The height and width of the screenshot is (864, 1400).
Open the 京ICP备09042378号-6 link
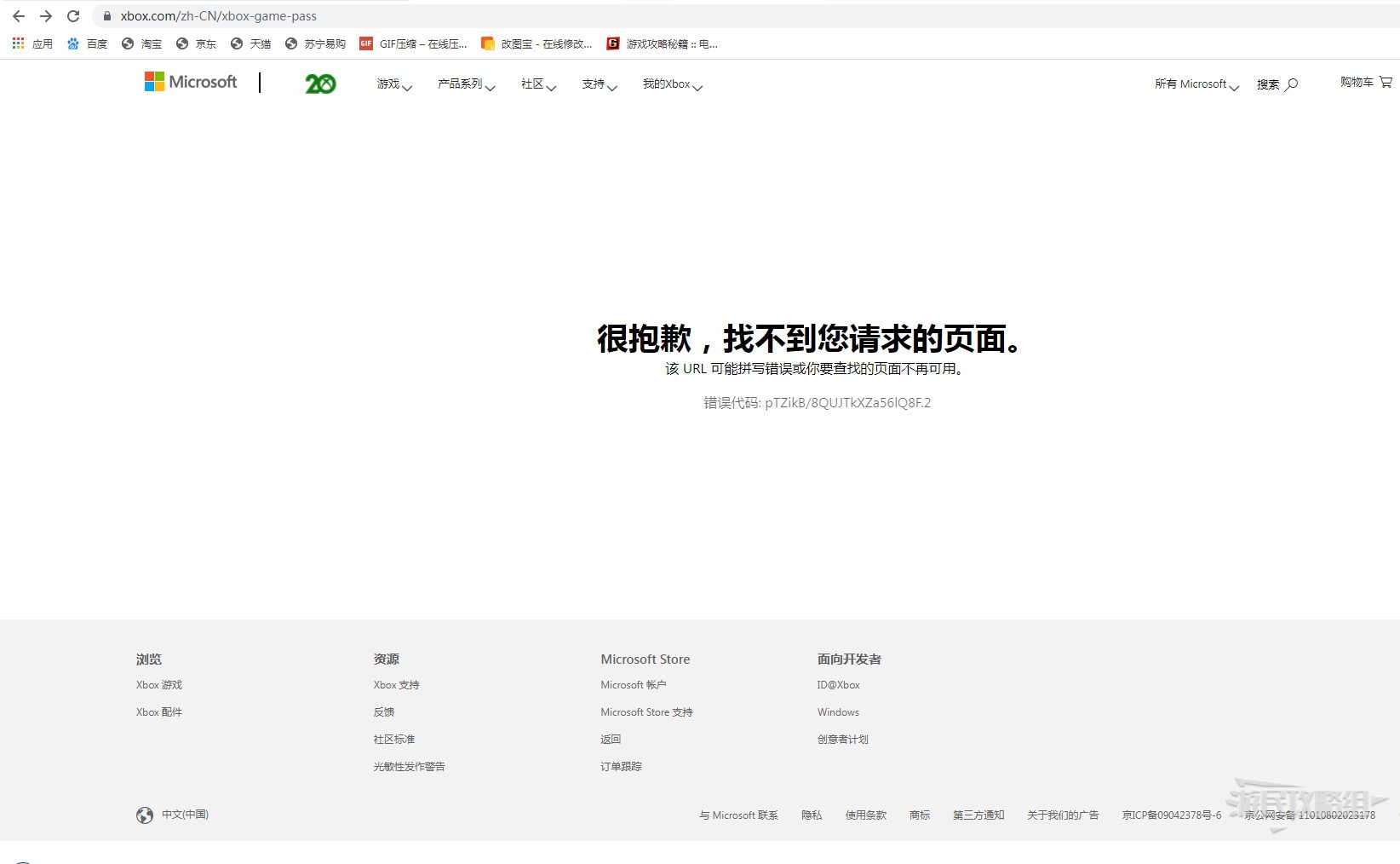(x=1171, y=815)
